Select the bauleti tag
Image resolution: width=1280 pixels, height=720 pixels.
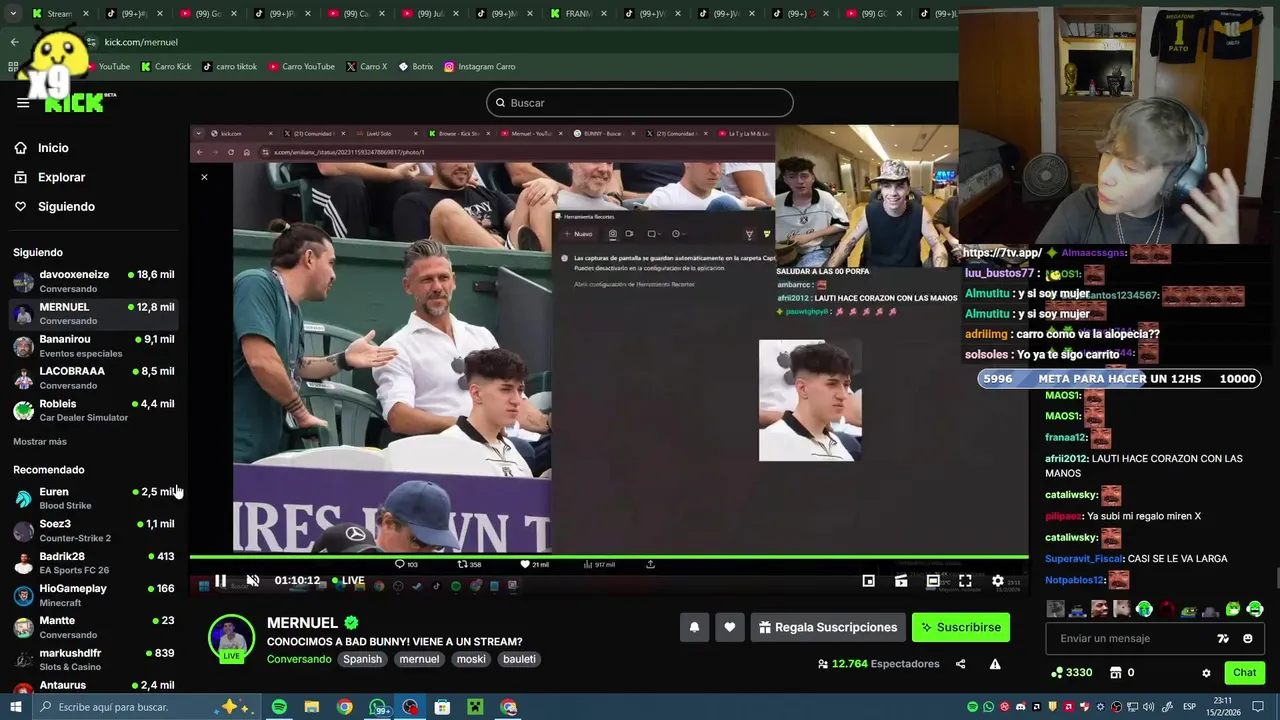[519, 659]
